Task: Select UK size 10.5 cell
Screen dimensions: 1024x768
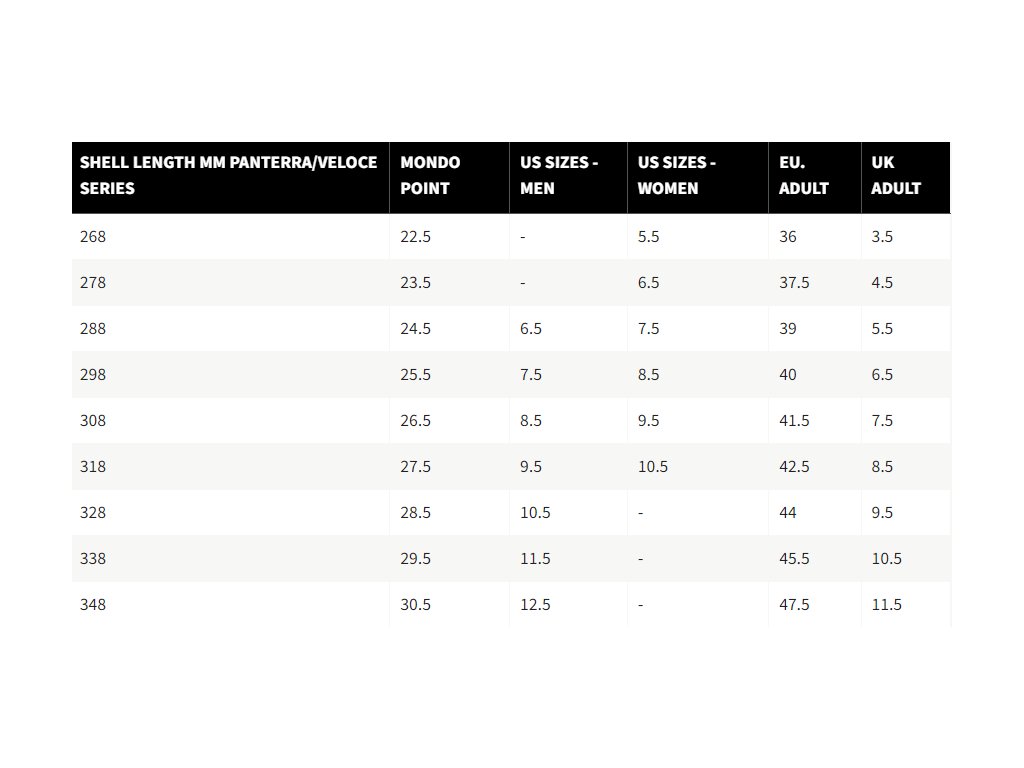Action: (886, 559)
